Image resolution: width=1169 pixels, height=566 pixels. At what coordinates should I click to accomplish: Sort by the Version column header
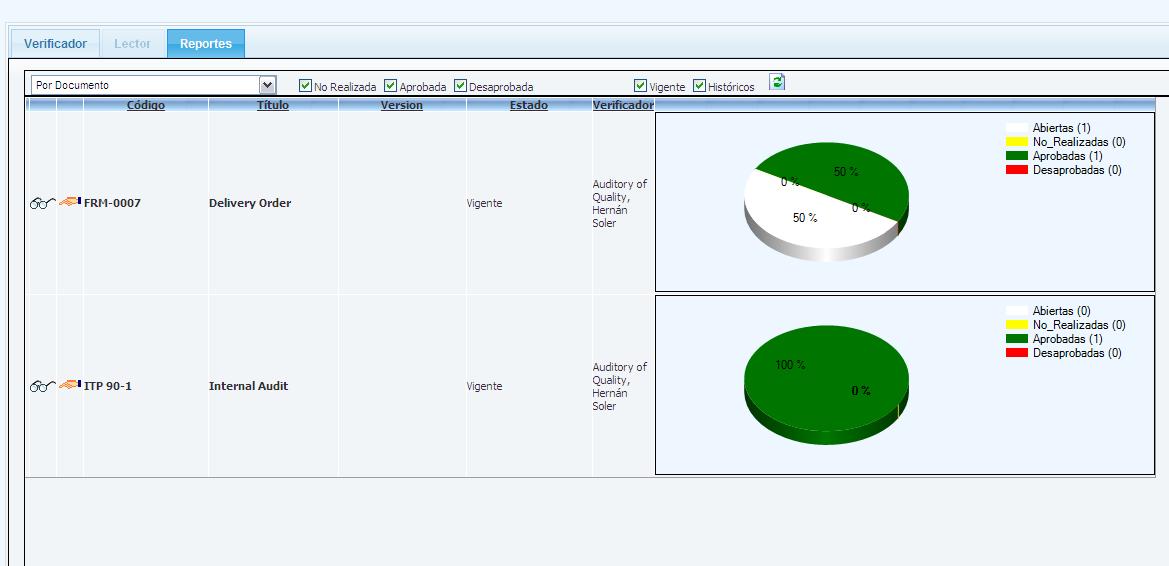point(402,105)
